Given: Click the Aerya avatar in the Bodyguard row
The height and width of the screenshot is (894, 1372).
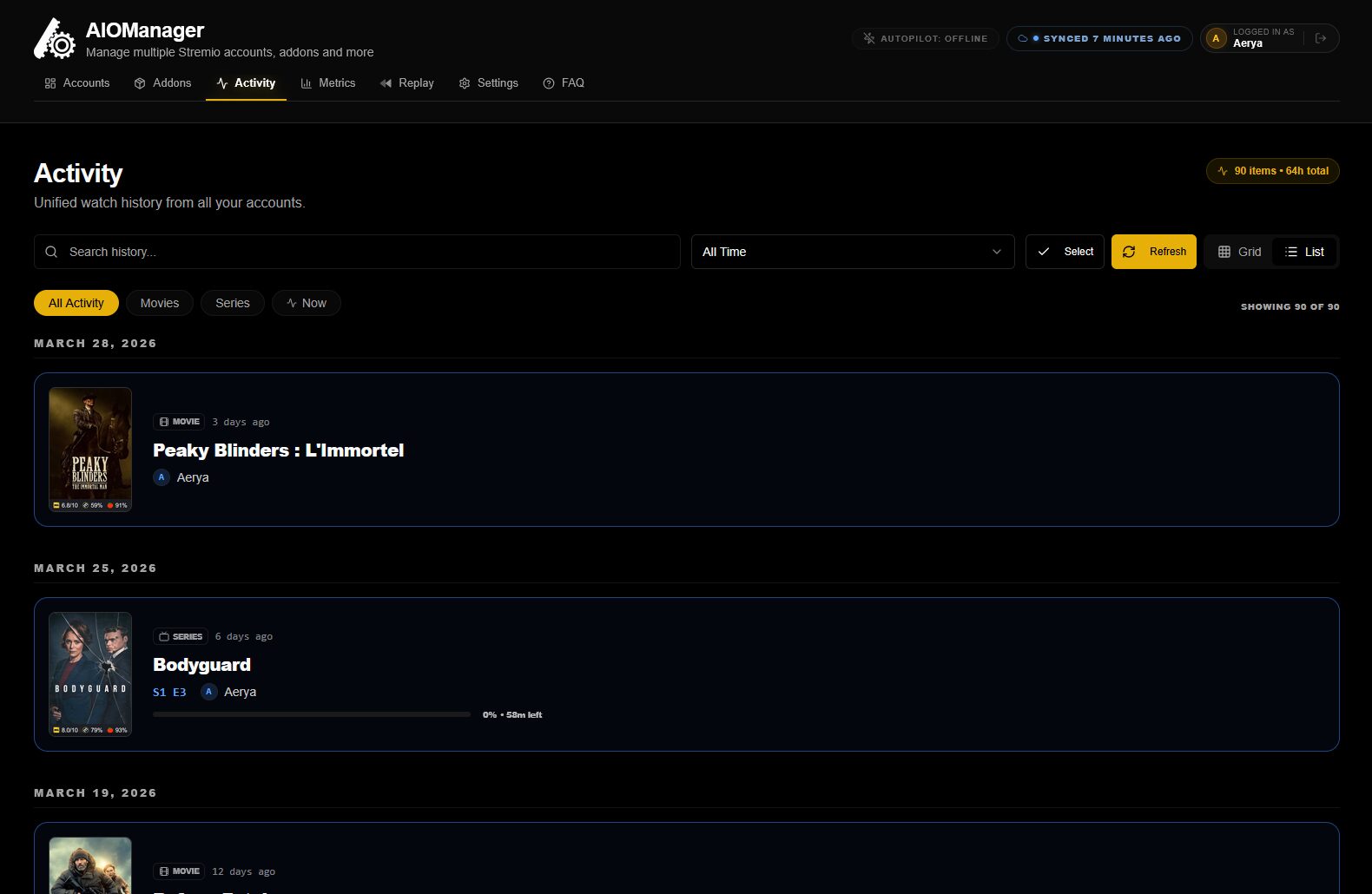Looking at the screenshot, I should pos(208,692).
